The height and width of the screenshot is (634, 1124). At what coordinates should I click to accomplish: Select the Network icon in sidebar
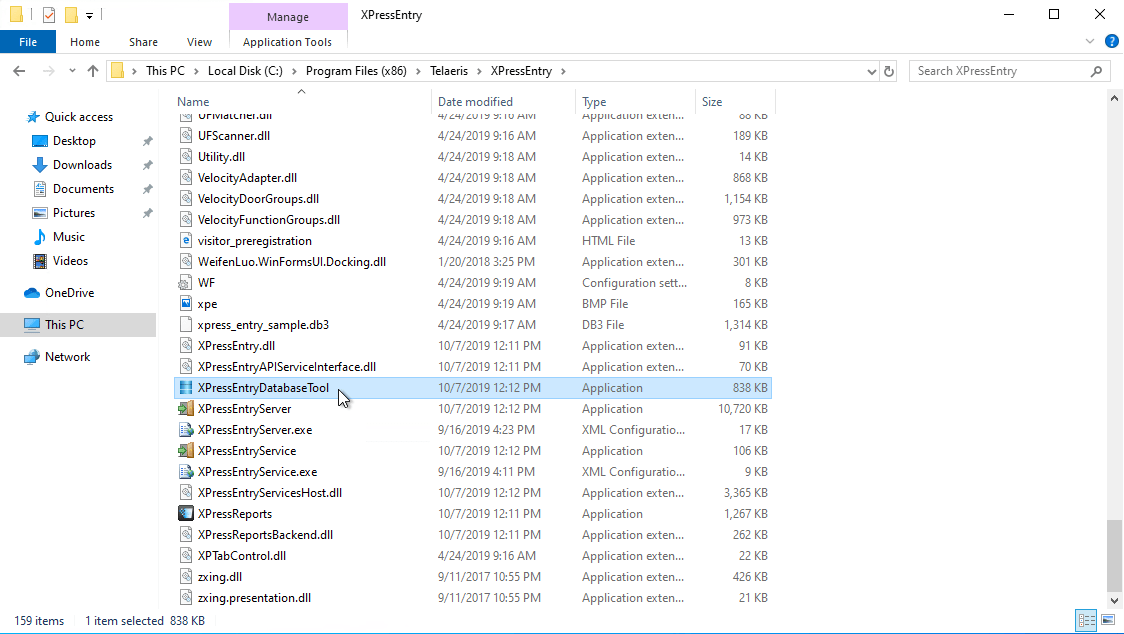coord(32,357)
